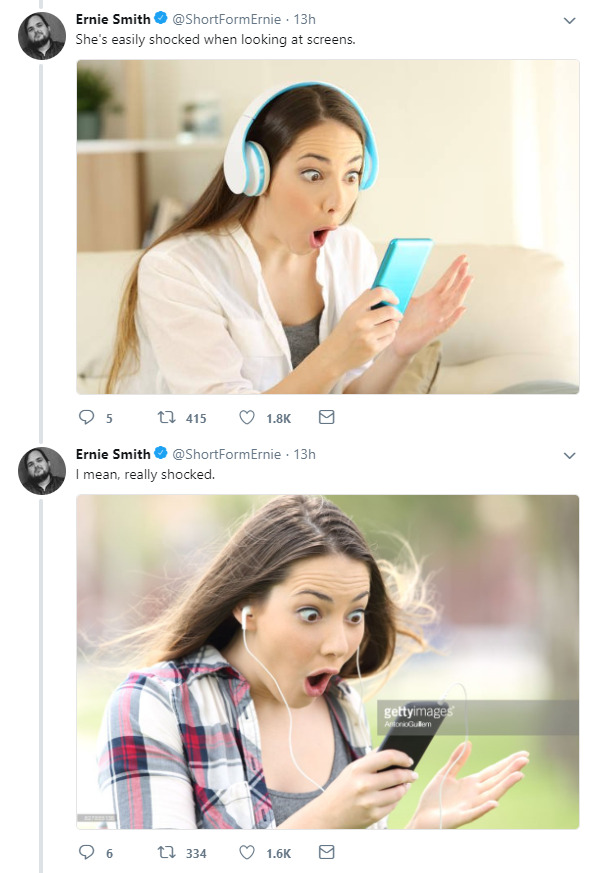The width and height of the screenshot is (610, 873).
Task: Click Ernie Smith's profile picture on second tweet
Action: [42, 471]
